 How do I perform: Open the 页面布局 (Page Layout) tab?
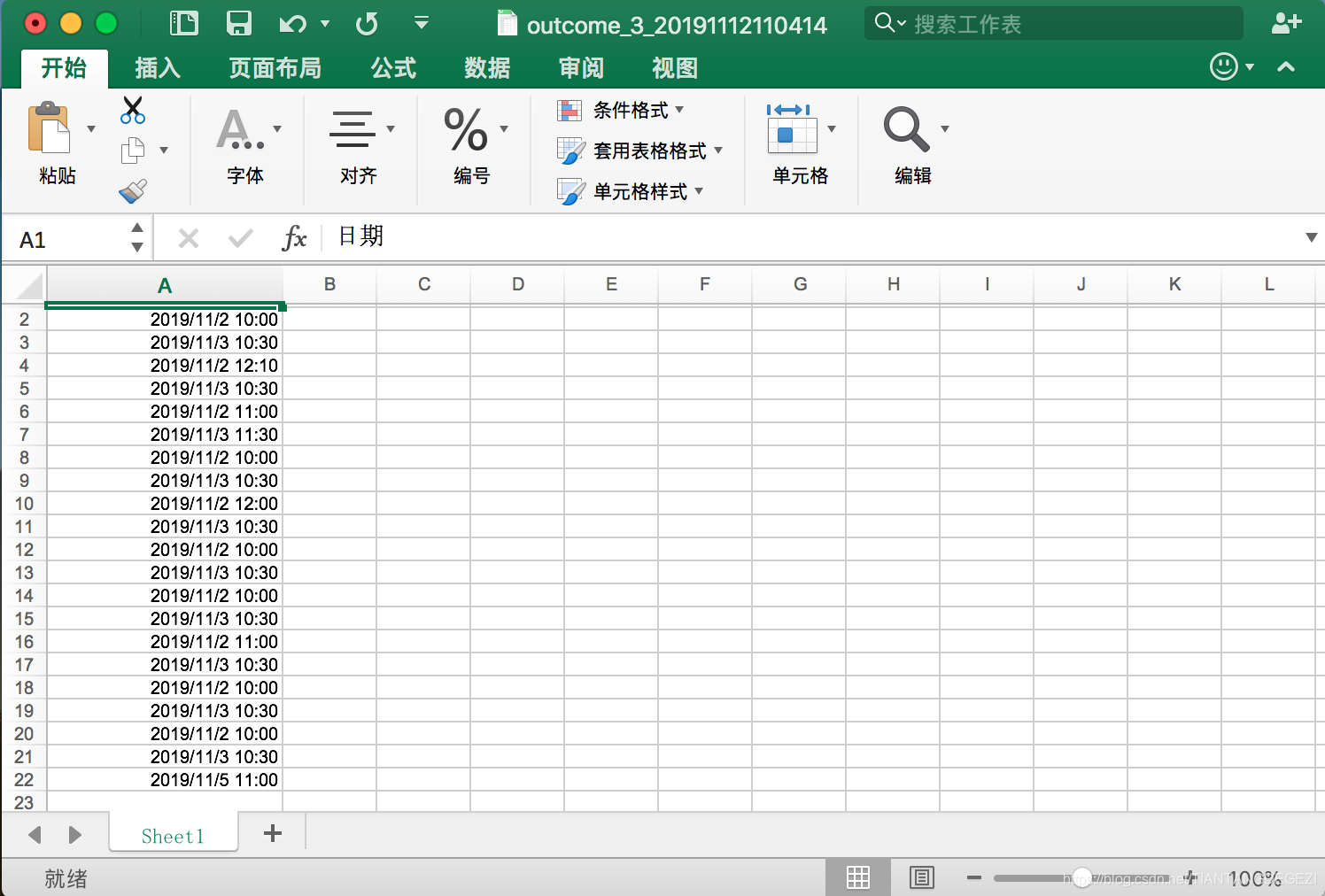[x=275, y=68]
